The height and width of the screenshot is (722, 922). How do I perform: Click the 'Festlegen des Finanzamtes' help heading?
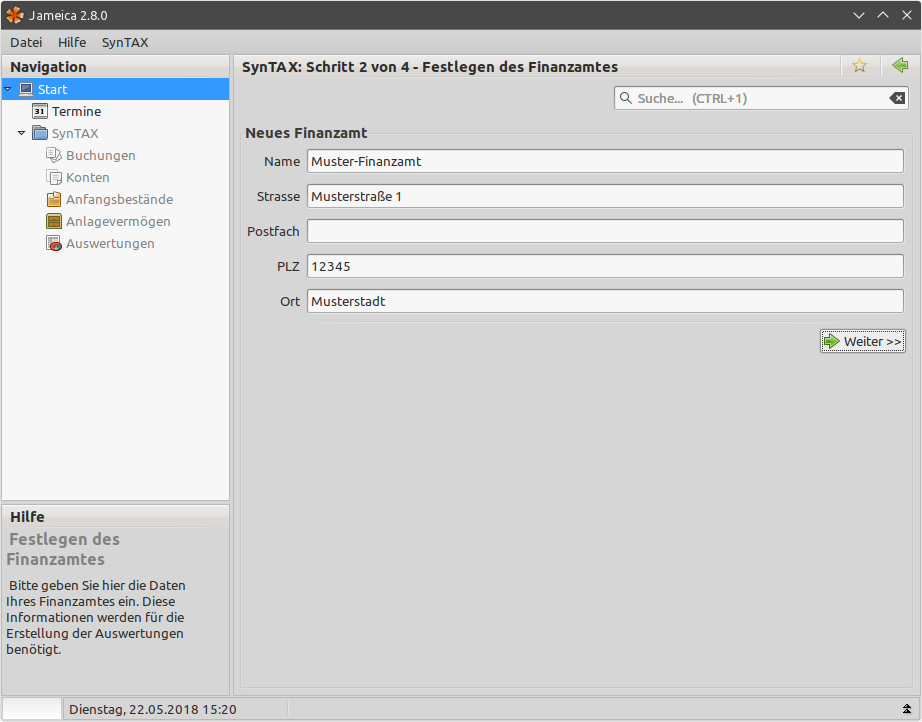point(63,549)
